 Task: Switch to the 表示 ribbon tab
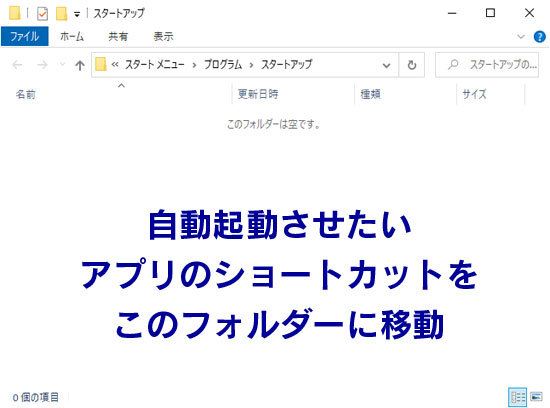(x=163, y=36)
